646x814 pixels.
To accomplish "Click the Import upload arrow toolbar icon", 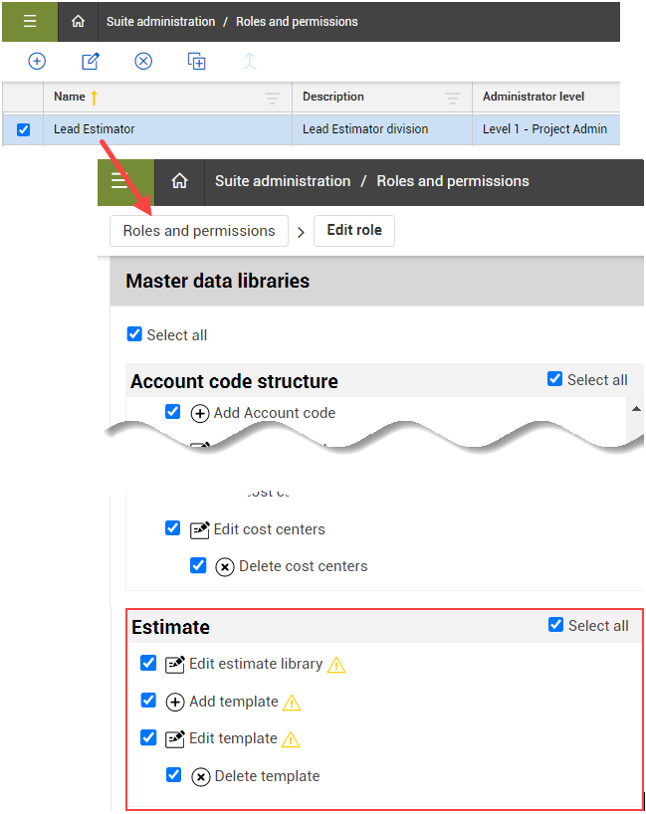I will click(249, 61).
